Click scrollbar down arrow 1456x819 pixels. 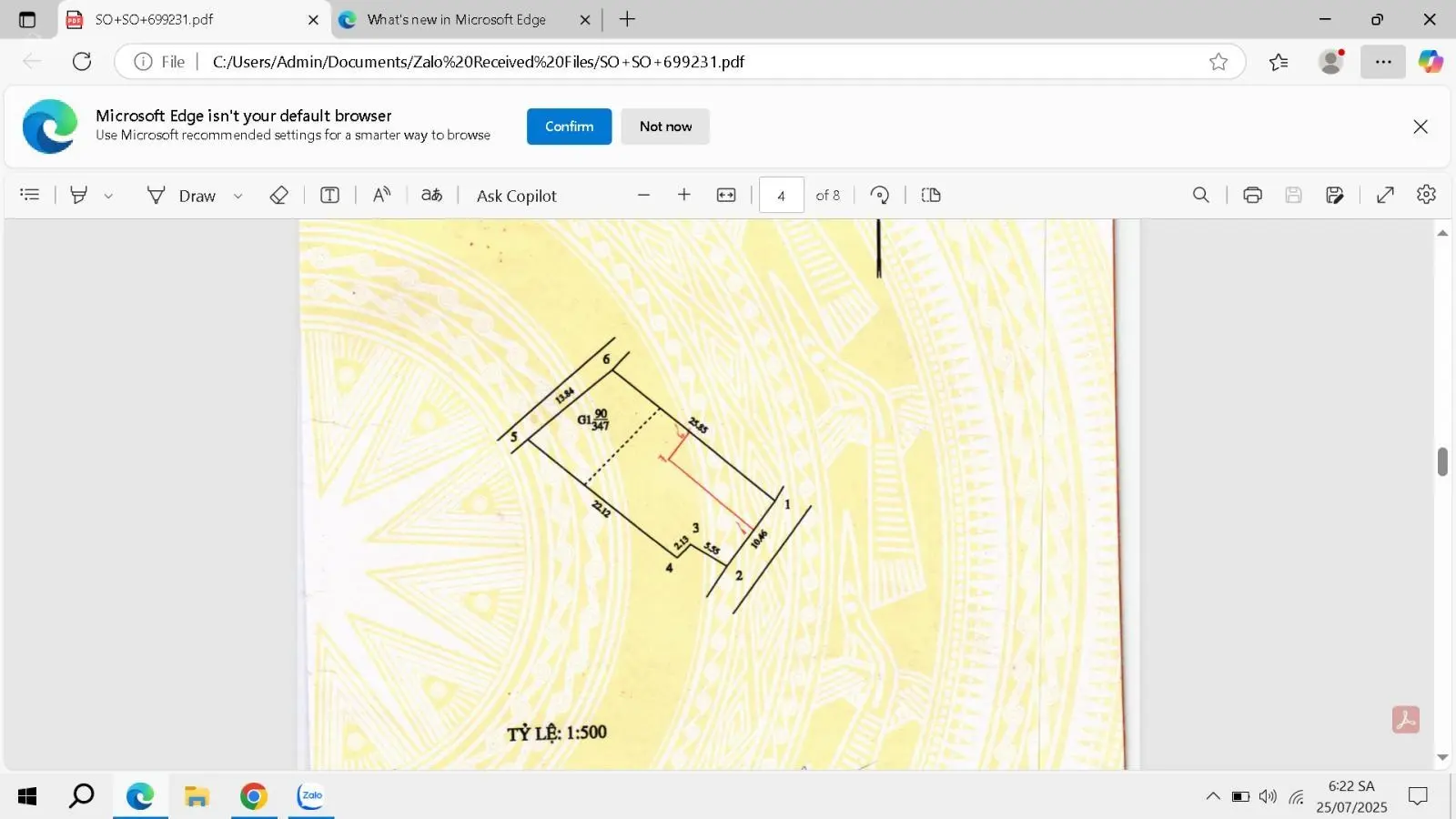click(1442, 757)
